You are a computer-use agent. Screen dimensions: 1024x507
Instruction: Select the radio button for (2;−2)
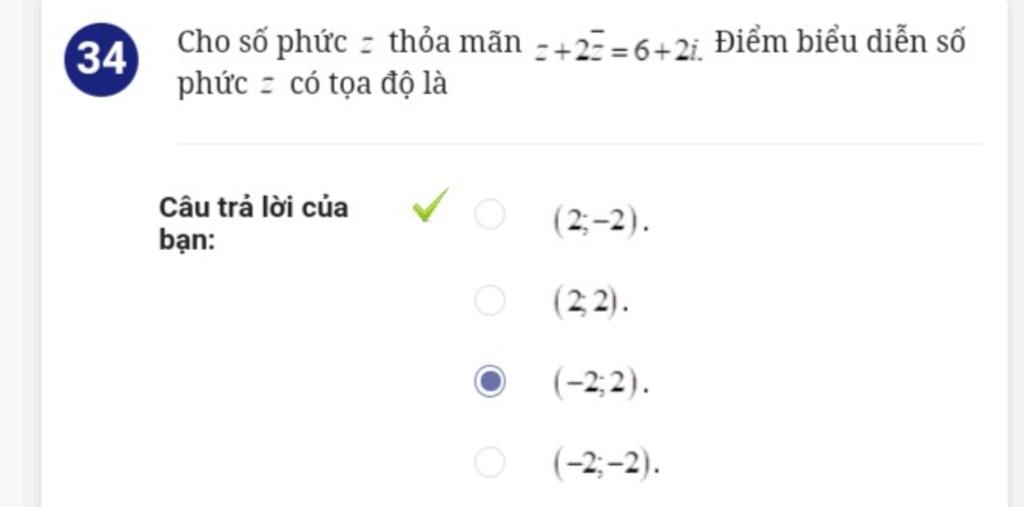490,215
